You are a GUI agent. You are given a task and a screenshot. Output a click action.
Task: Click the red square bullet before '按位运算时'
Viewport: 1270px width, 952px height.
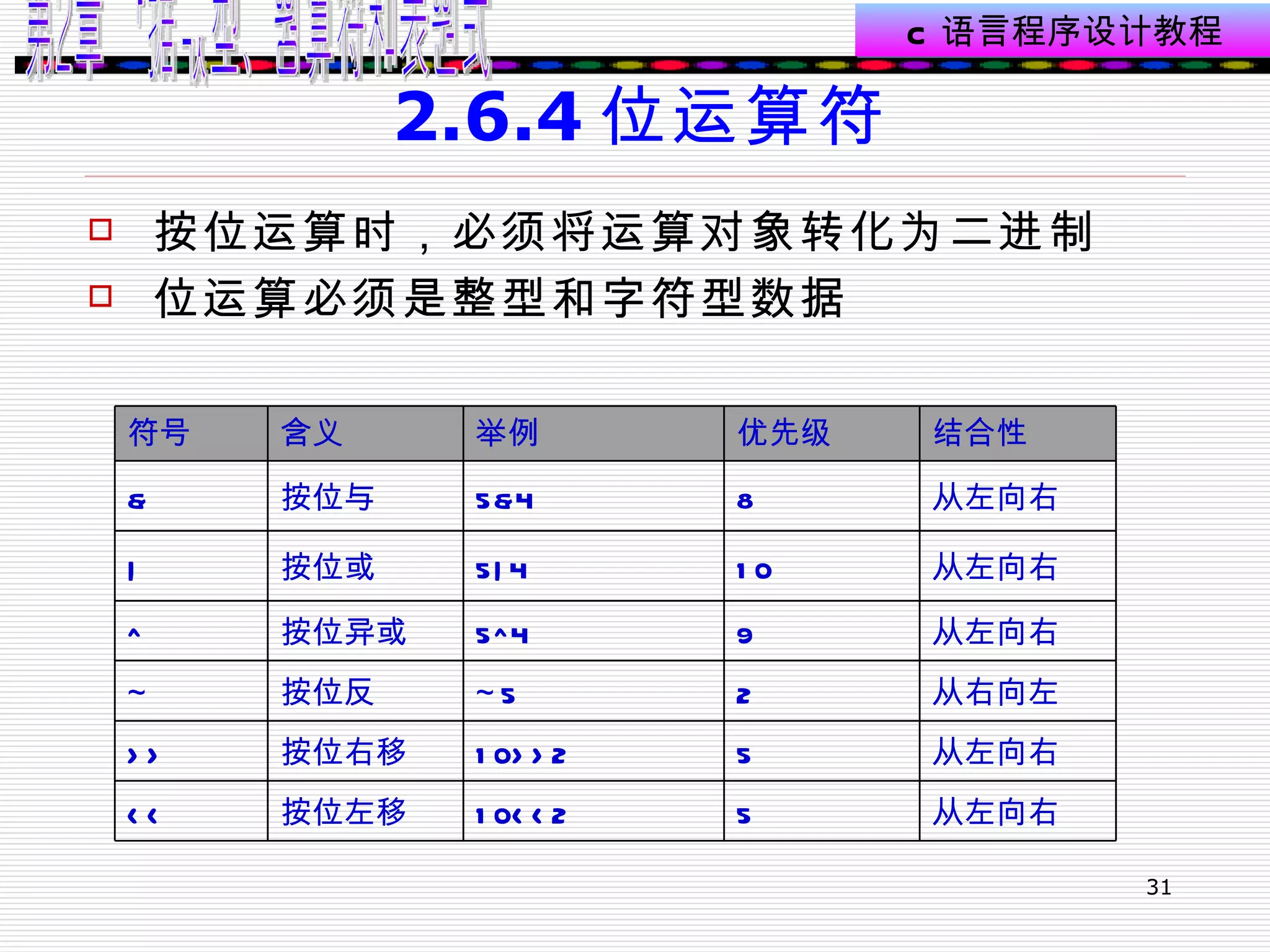pyautogui.click(x=100, y=229)
